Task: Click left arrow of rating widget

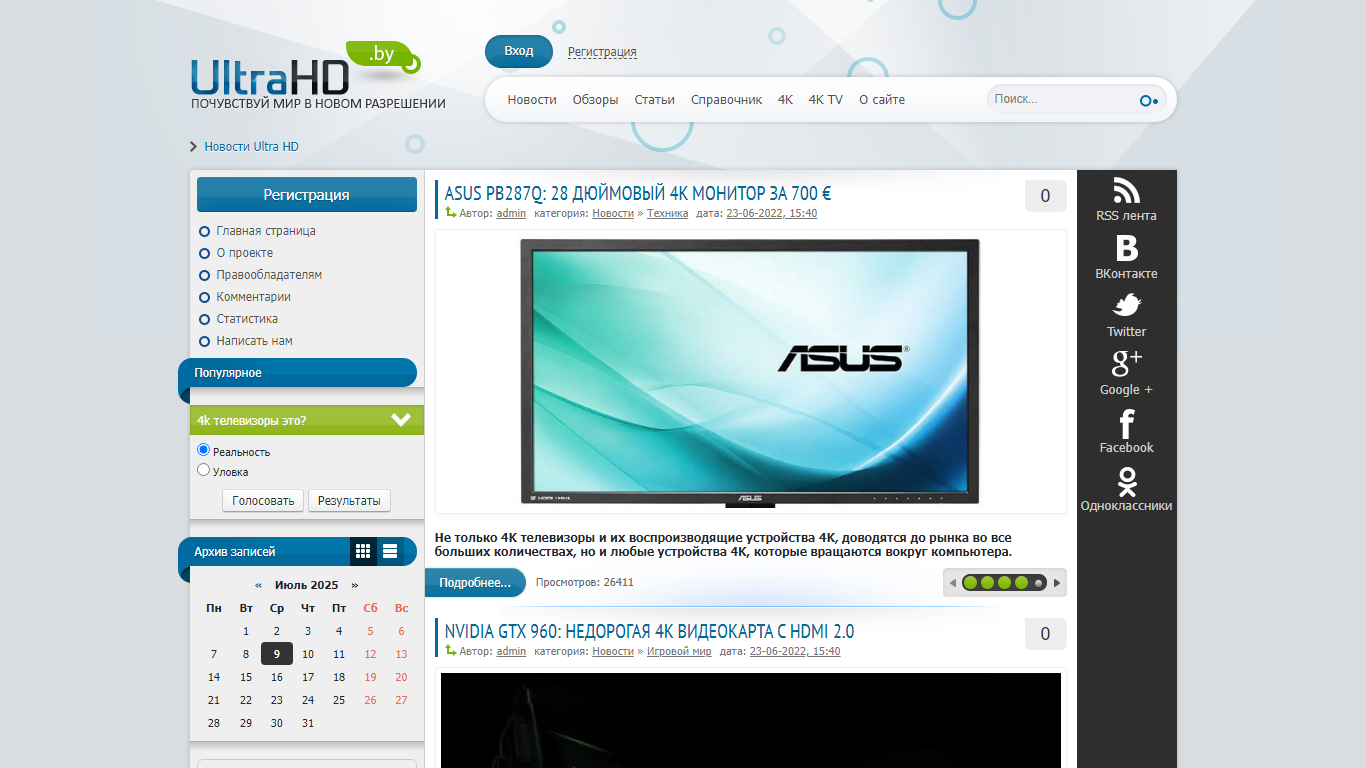Action: [x=952, y=583]
